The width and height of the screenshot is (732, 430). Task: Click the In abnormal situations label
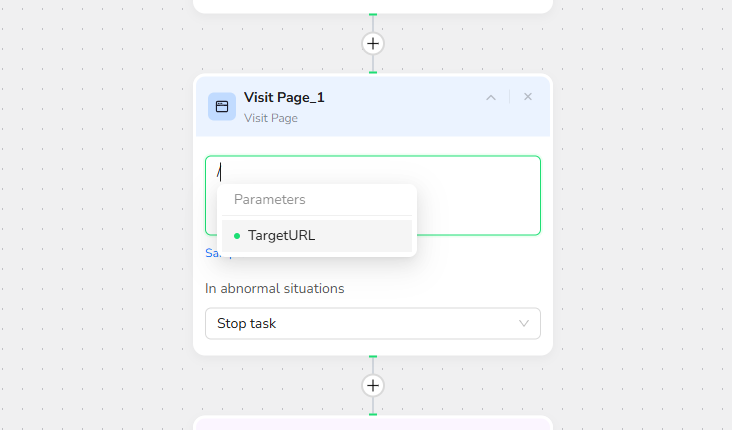click(274, 288)
